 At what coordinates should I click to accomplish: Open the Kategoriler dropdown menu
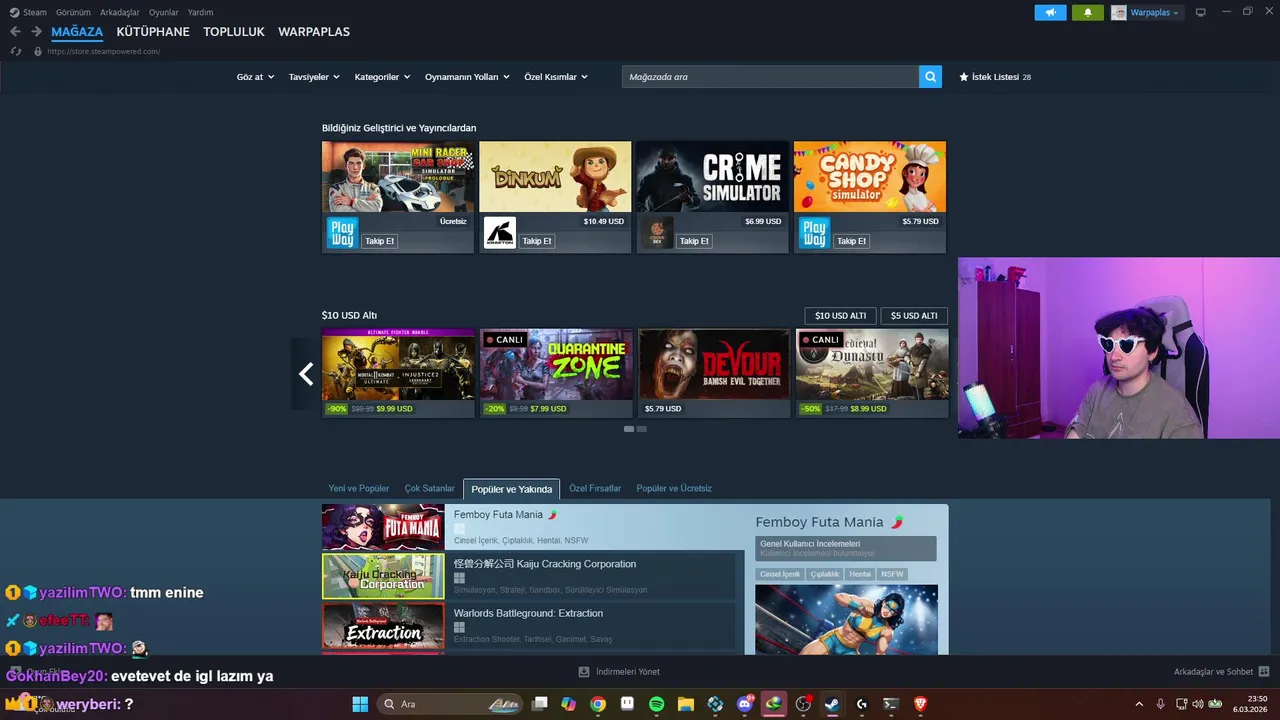(x=382, y=77)
